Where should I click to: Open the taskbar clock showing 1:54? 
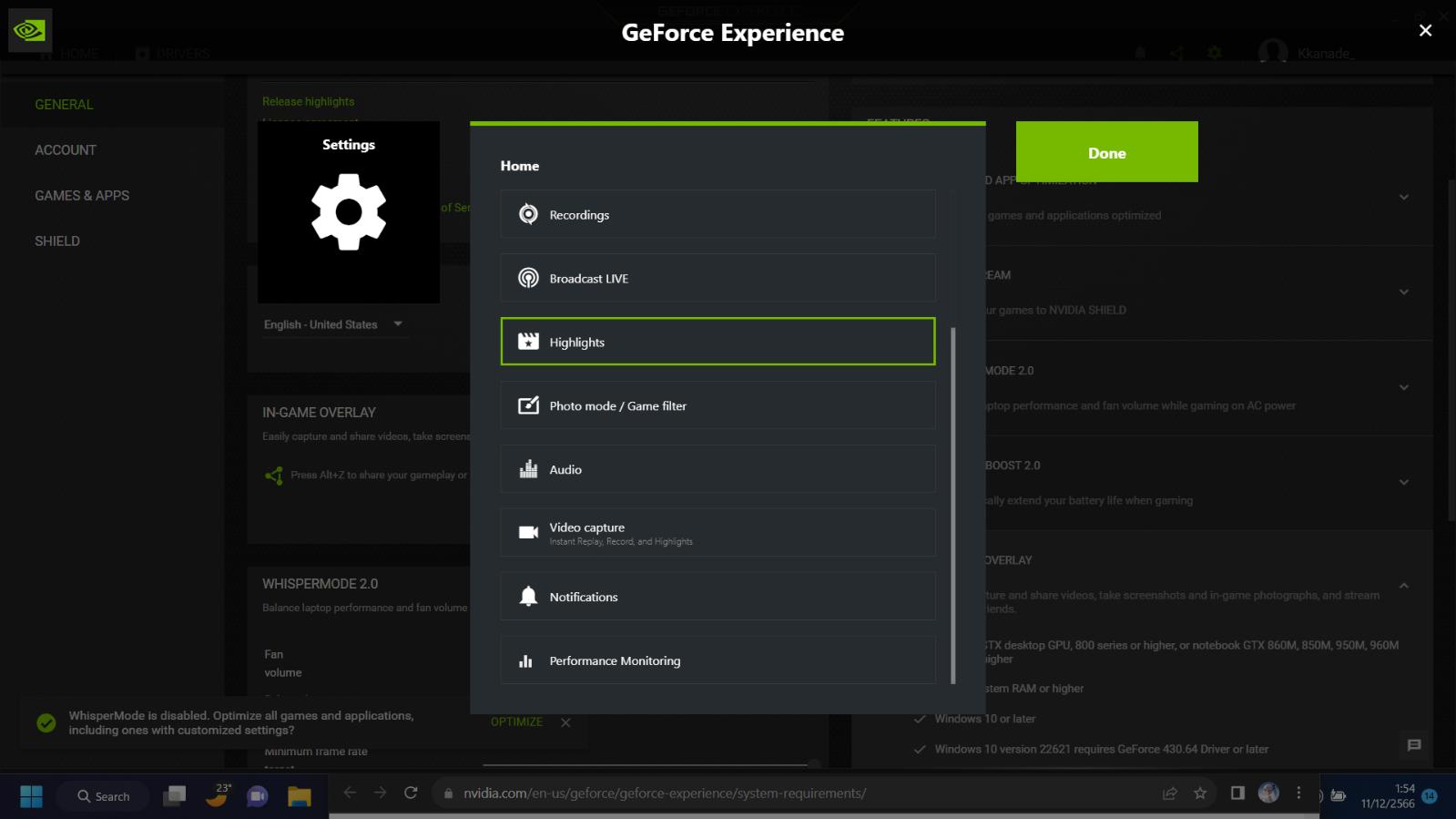coord(1388,796)
